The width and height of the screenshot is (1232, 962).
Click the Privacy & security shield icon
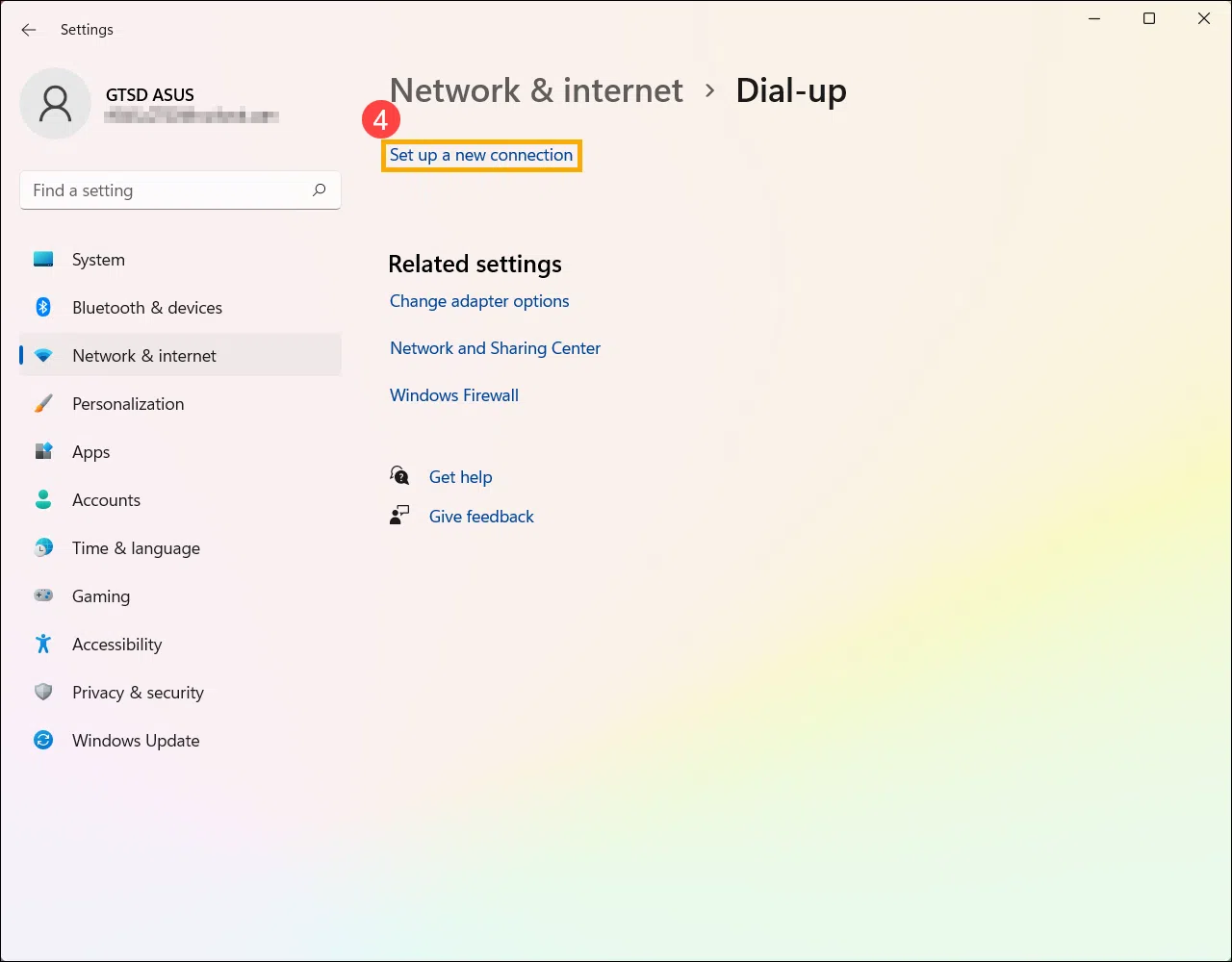tap(43, 693)
